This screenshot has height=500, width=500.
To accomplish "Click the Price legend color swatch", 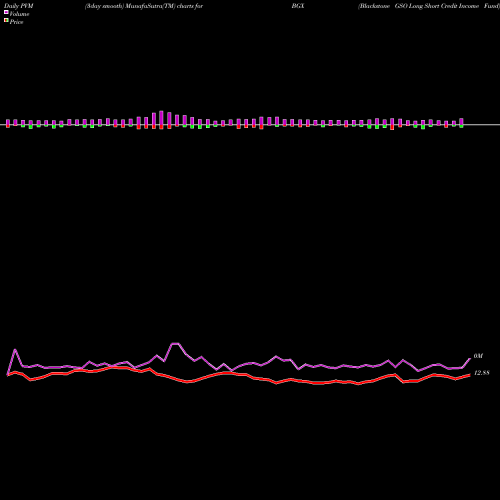I will click(x=6, y=21).
